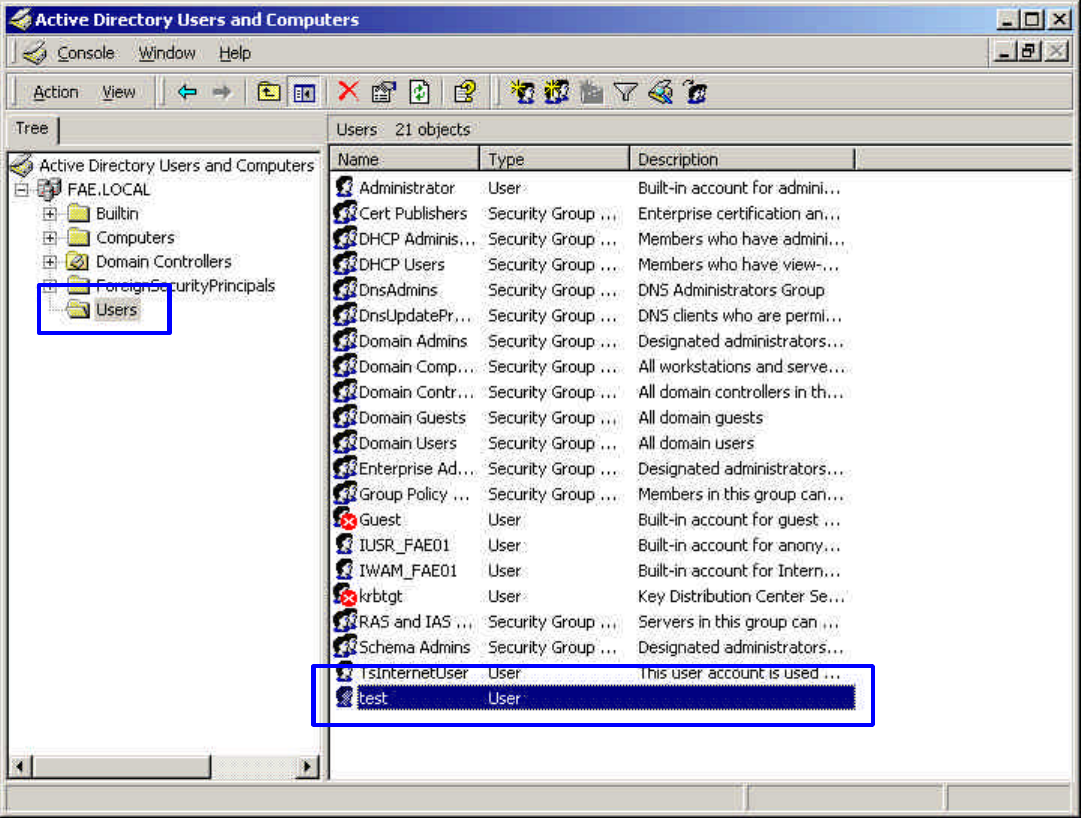Toggle the show/hide console tree button
Viewport: 1081px width, 818px height.
coord(304,92)
